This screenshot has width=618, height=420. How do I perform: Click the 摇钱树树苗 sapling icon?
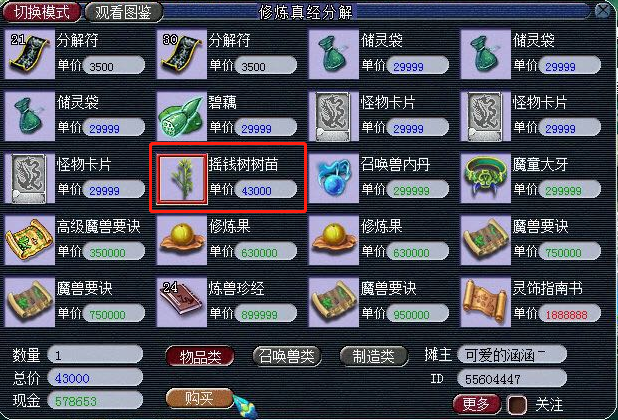[182, 179]
